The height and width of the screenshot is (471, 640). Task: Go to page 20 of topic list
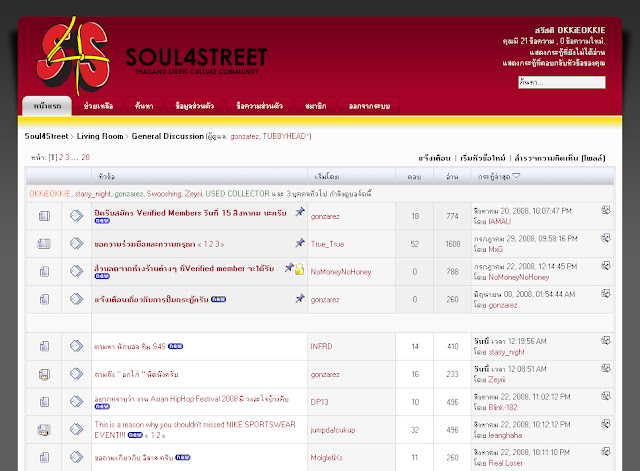(85, 158)
